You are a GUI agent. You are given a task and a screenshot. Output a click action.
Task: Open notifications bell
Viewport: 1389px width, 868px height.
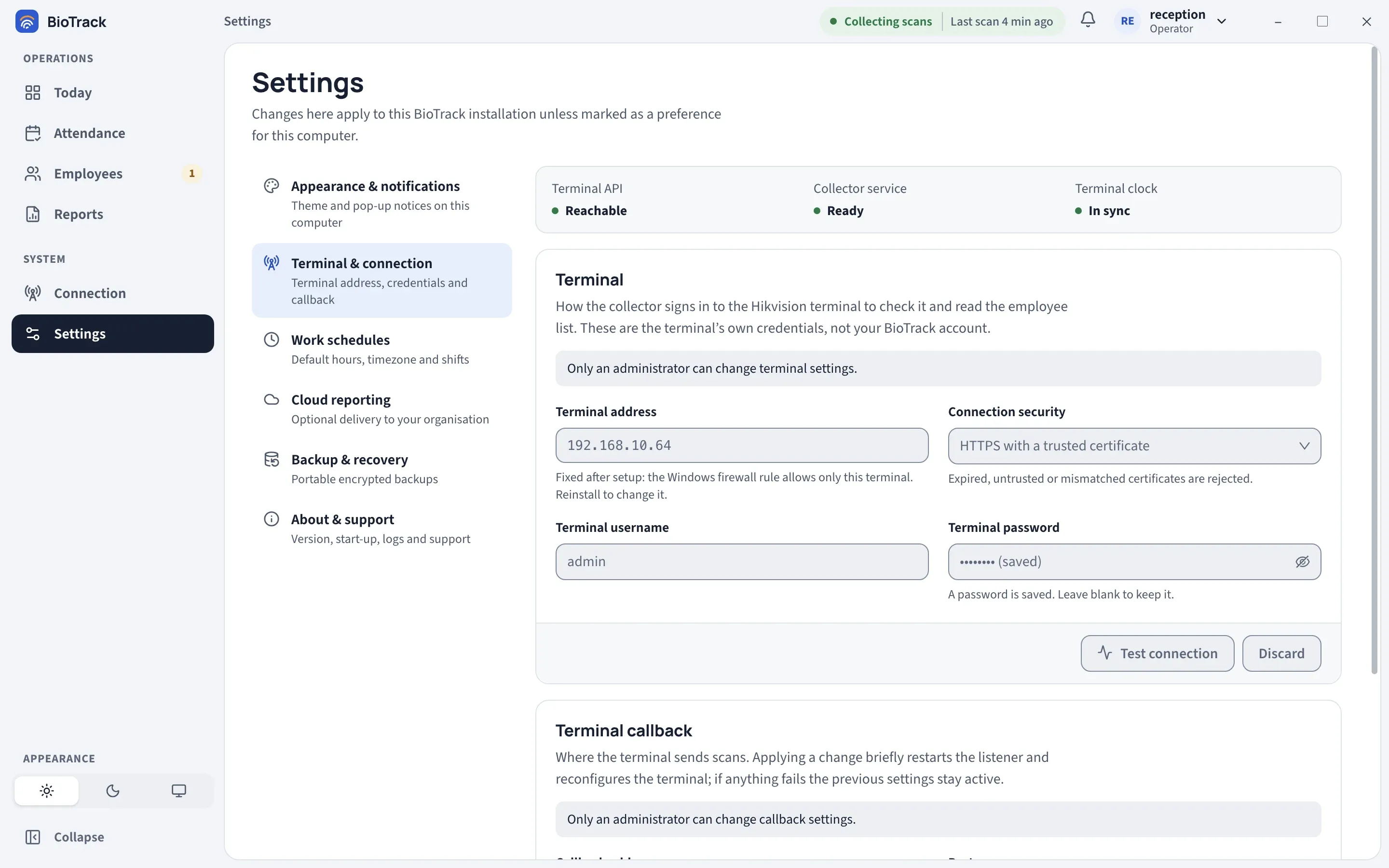[1088, 20]
